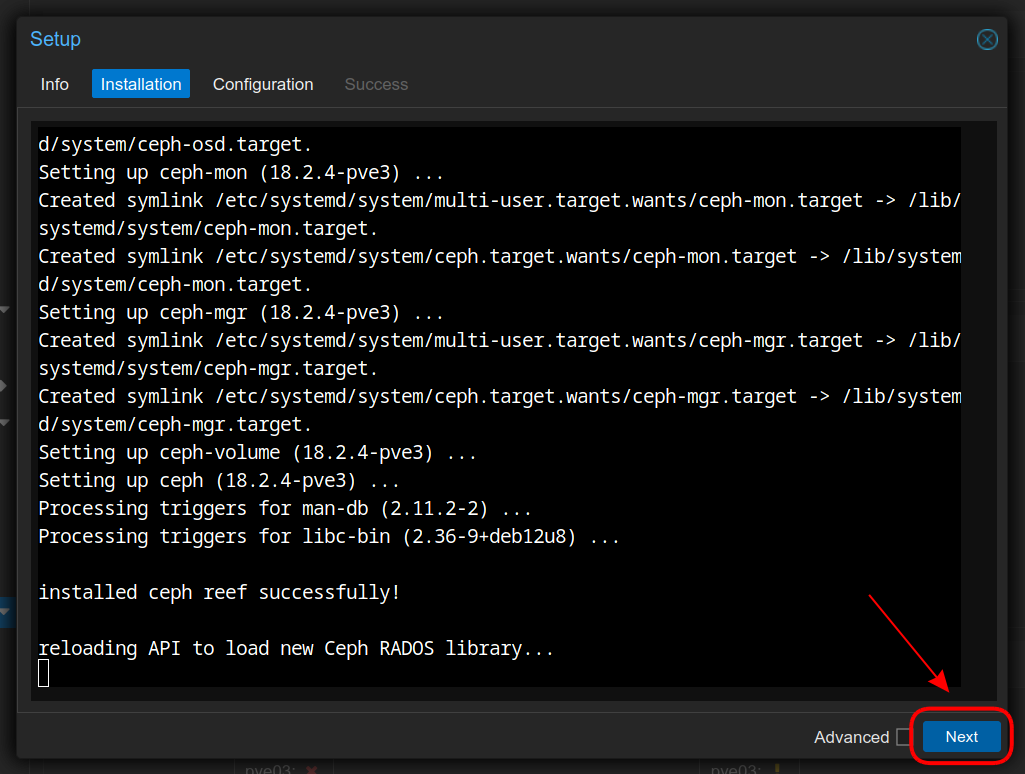Click the 'Setting up ceph-volume' output line
Image resolution: width=1025 pixels, height=774 pixels.
point(258,452)
